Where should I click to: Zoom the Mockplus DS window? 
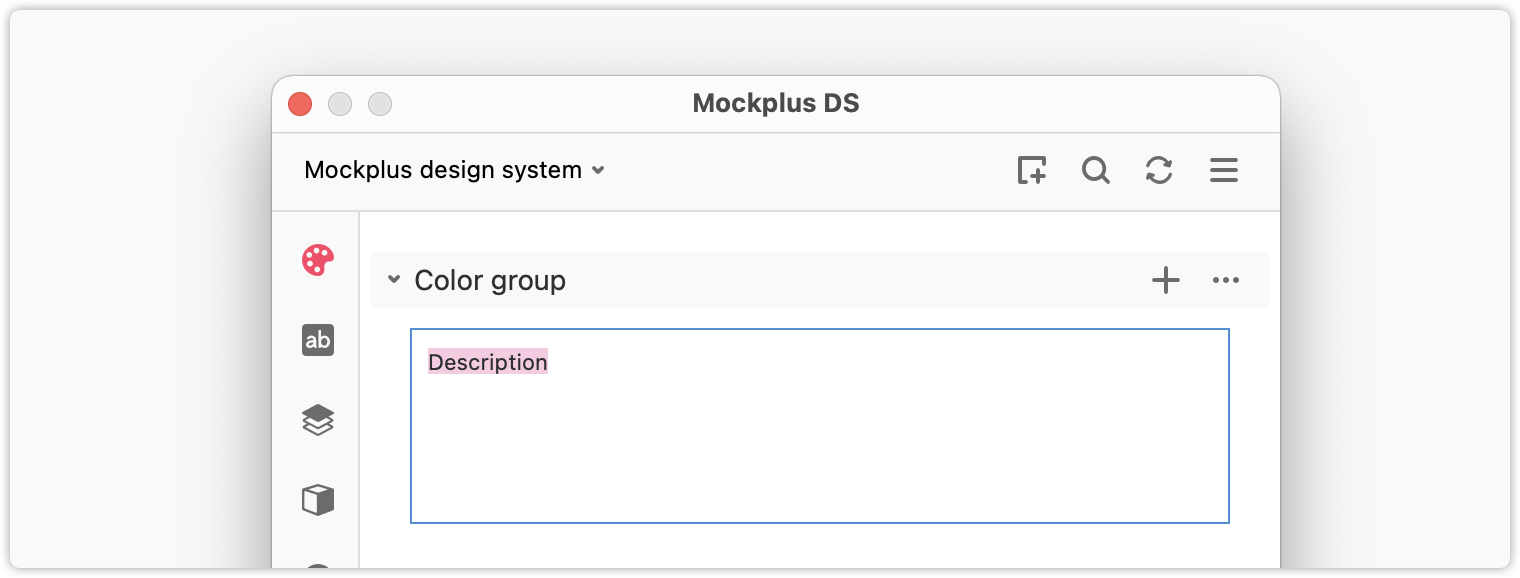point(380,104)
